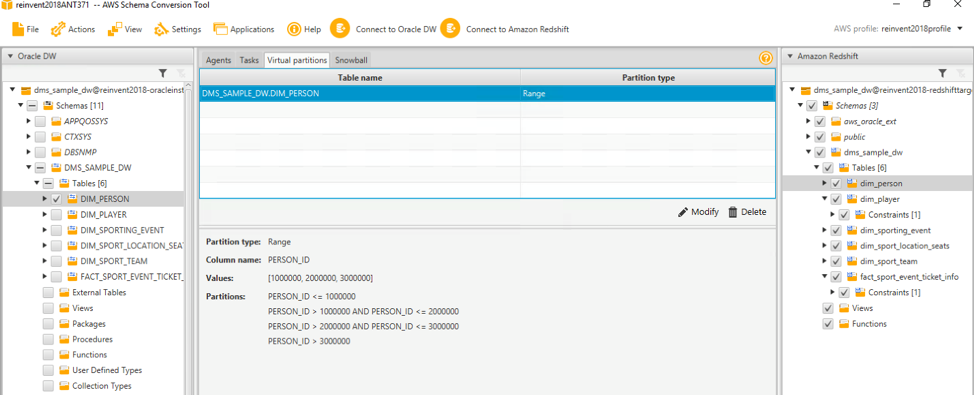The width and height of the screenshot is (974, 395).
Task: Check the User Defined Types checkbox
Action: pos(48,370)
